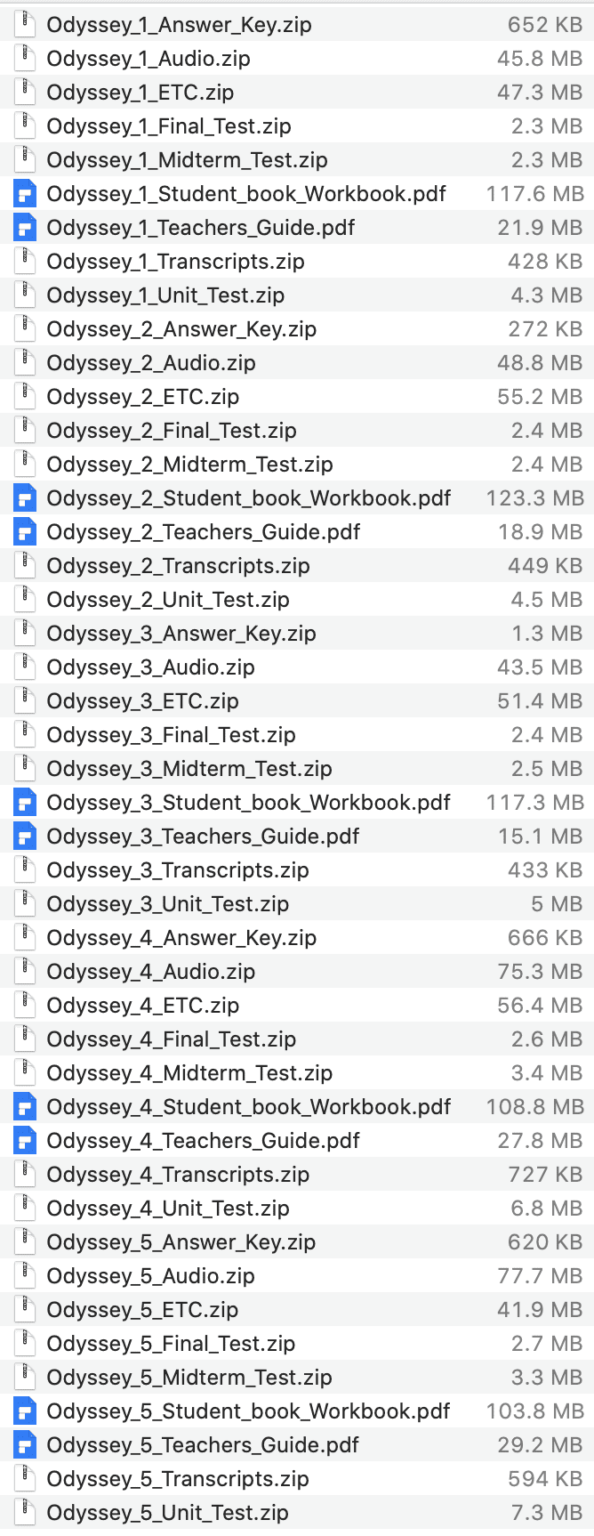Click the 428 KB size label of Odyssey_1_Transcripts.zip
Viewport: 594px width, 1536px height.
[547, 262]
